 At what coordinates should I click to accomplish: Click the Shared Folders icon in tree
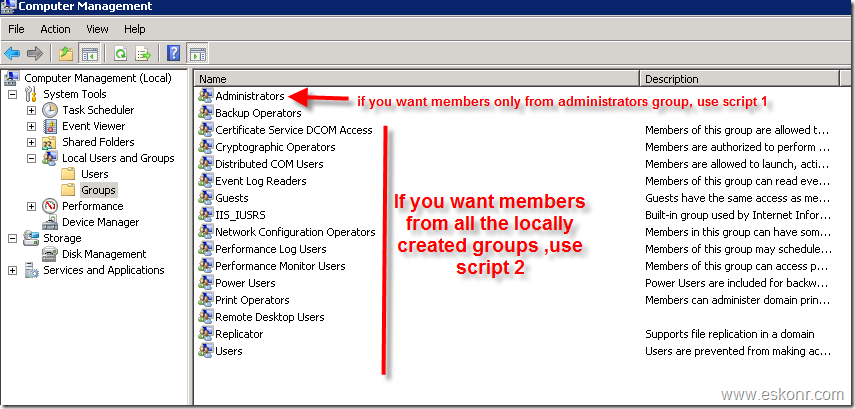click(x=50, y=142)
